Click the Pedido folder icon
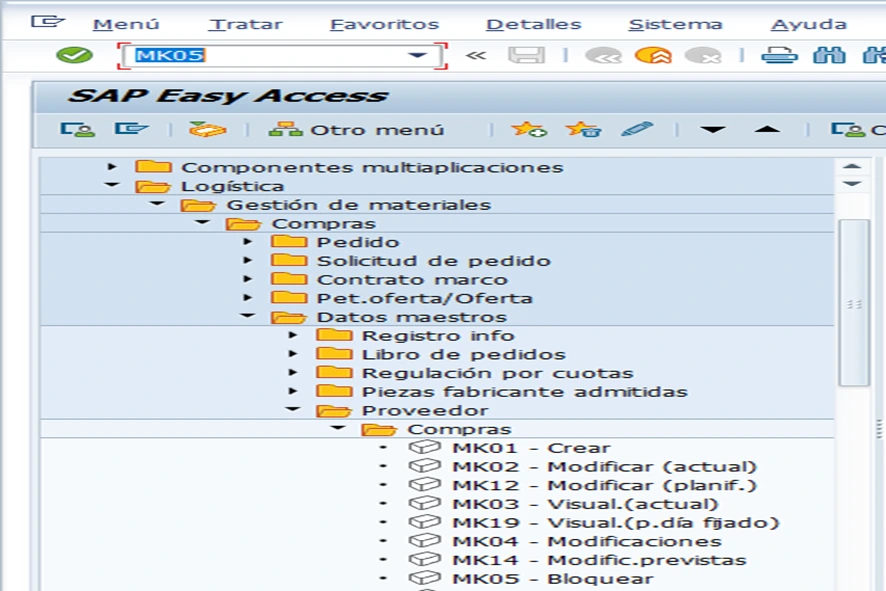 click(289, 241)
